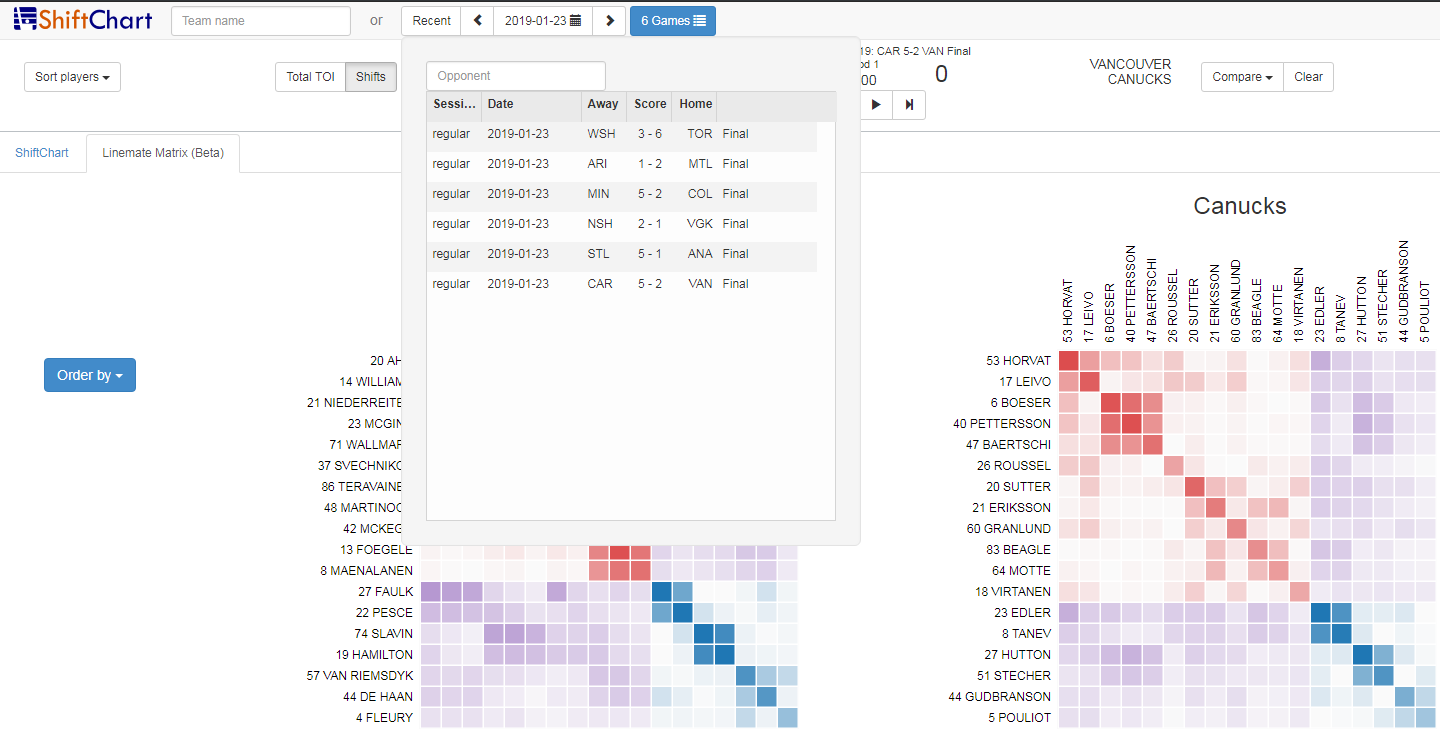The width and height of the screenshot is (1440, 729).
Task: Expand the Order by dropdown
Action: point(90,375)
